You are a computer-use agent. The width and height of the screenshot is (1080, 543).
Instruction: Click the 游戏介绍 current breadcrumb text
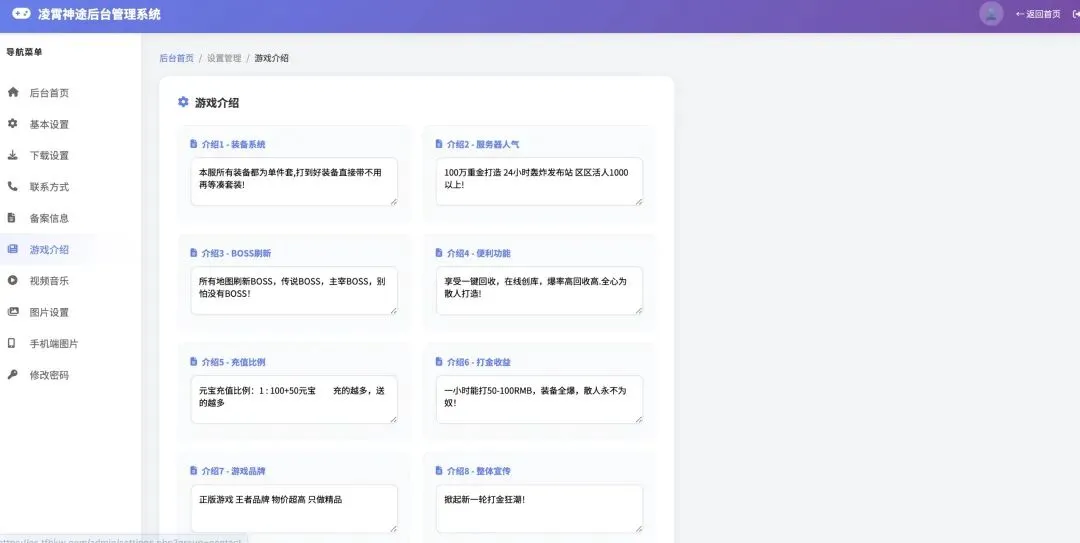(x=271, y=58)
